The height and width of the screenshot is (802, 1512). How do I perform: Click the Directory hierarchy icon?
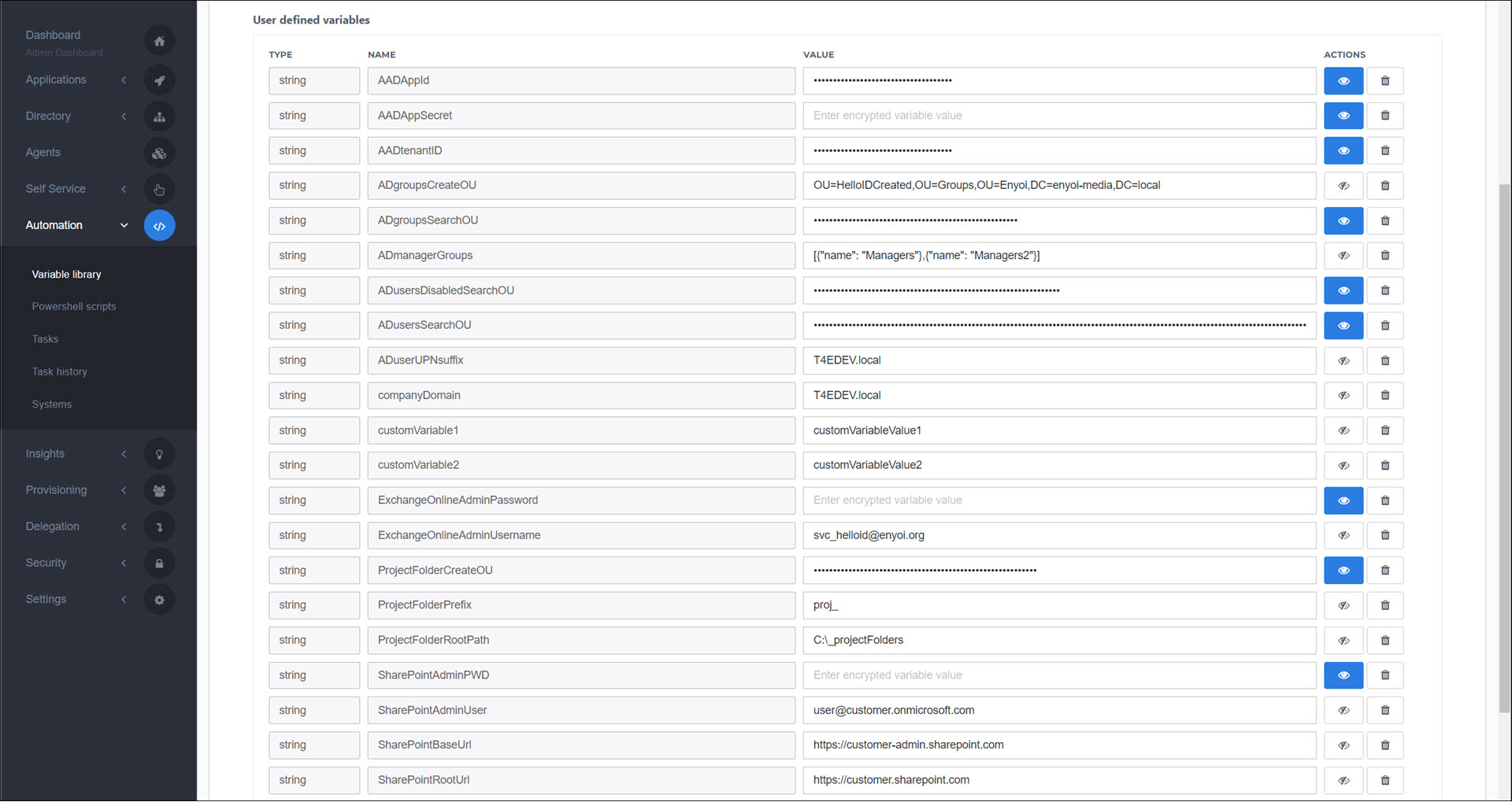pyautogui.click(x=159, y=116)
